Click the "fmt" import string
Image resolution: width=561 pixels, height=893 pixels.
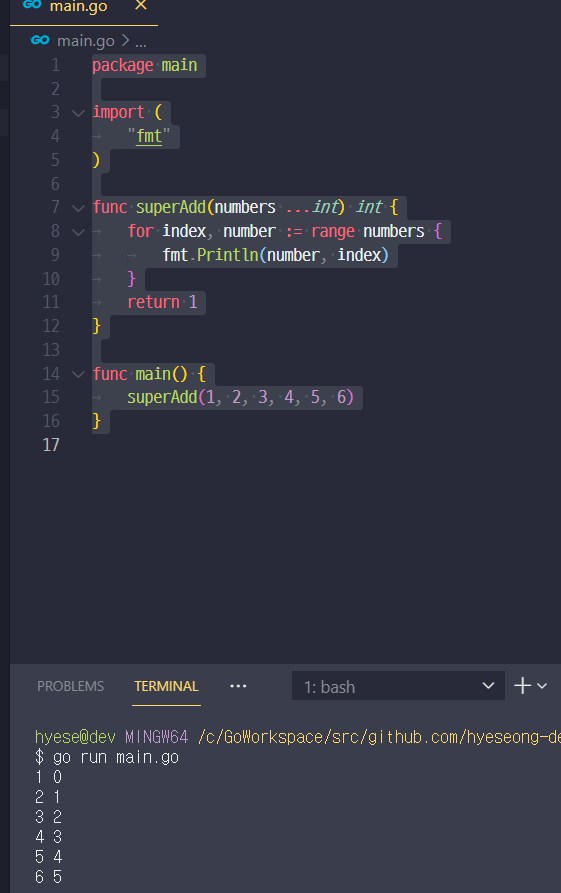(149, 136)
